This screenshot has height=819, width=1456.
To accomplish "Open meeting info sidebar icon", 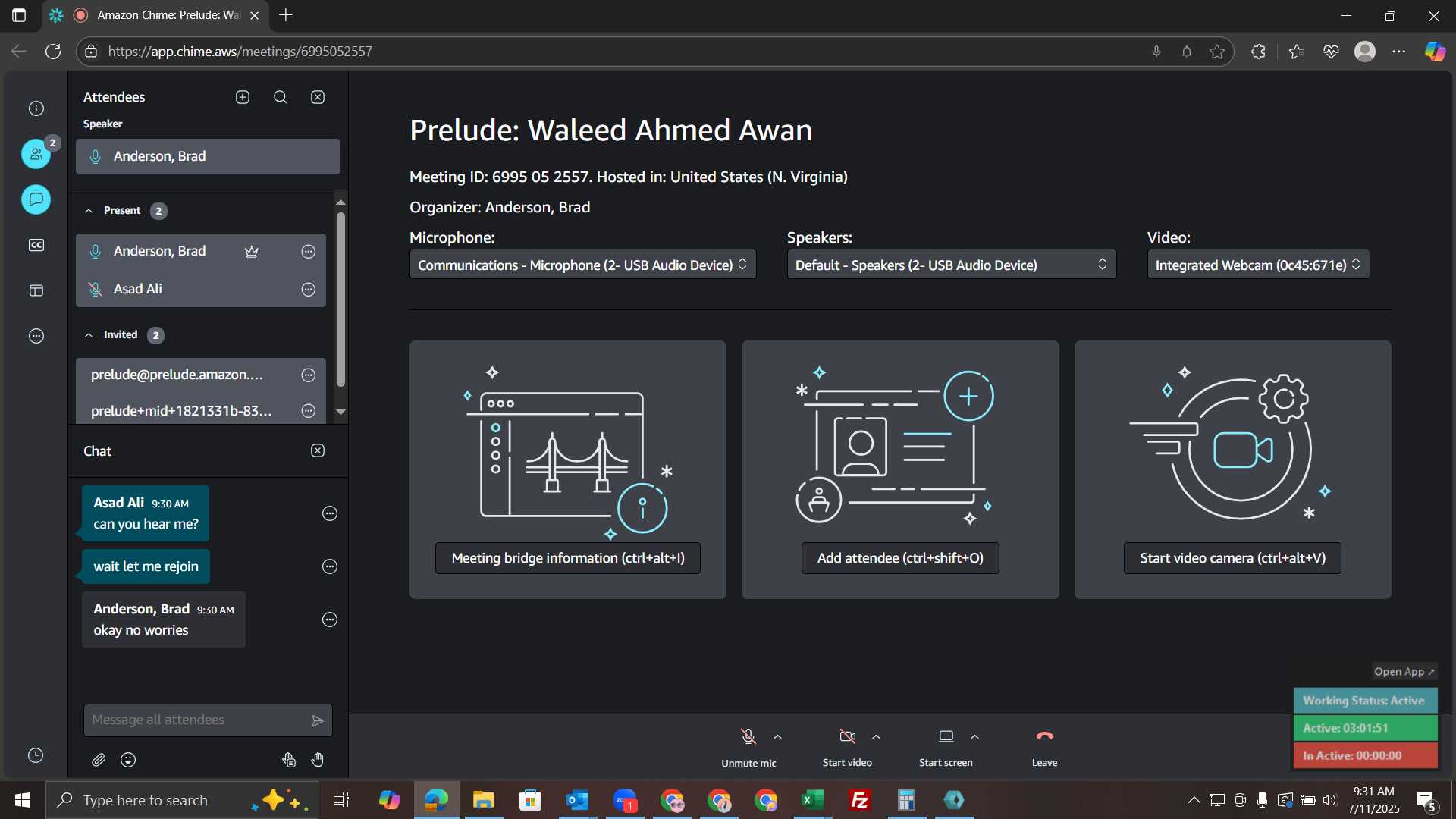I will click(x=36, y=108).
